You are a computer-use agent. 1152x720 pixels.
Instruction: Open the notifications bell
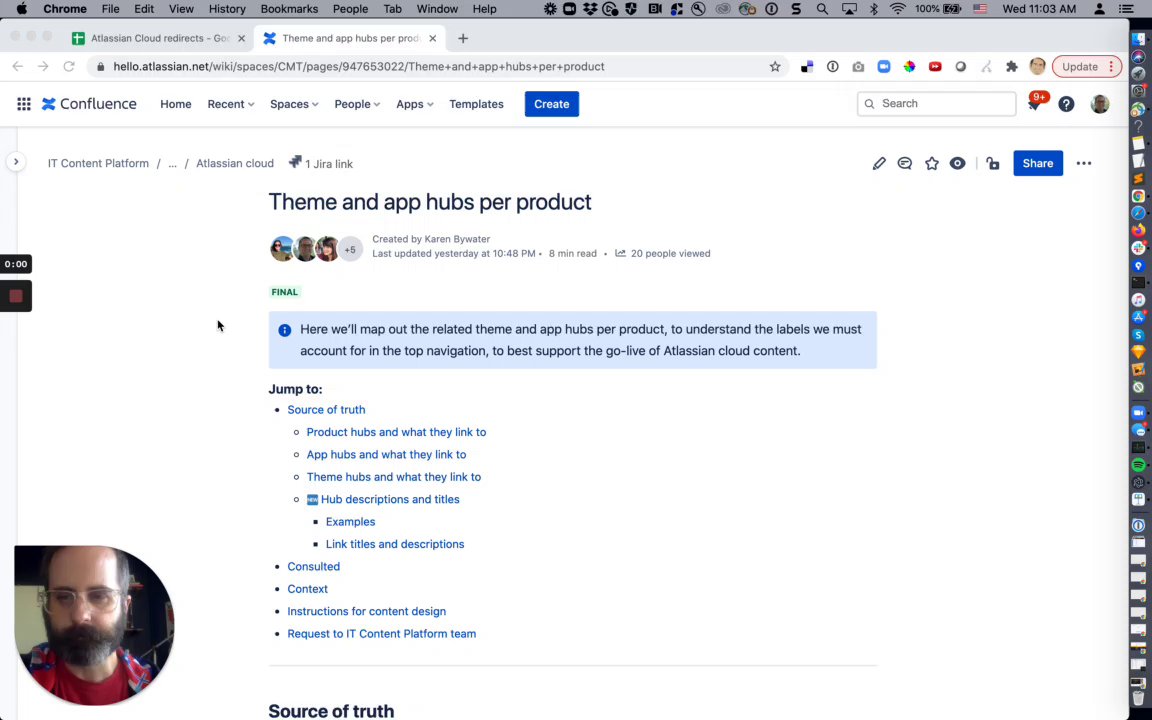pyautogui.click(x=1034, y=104)
